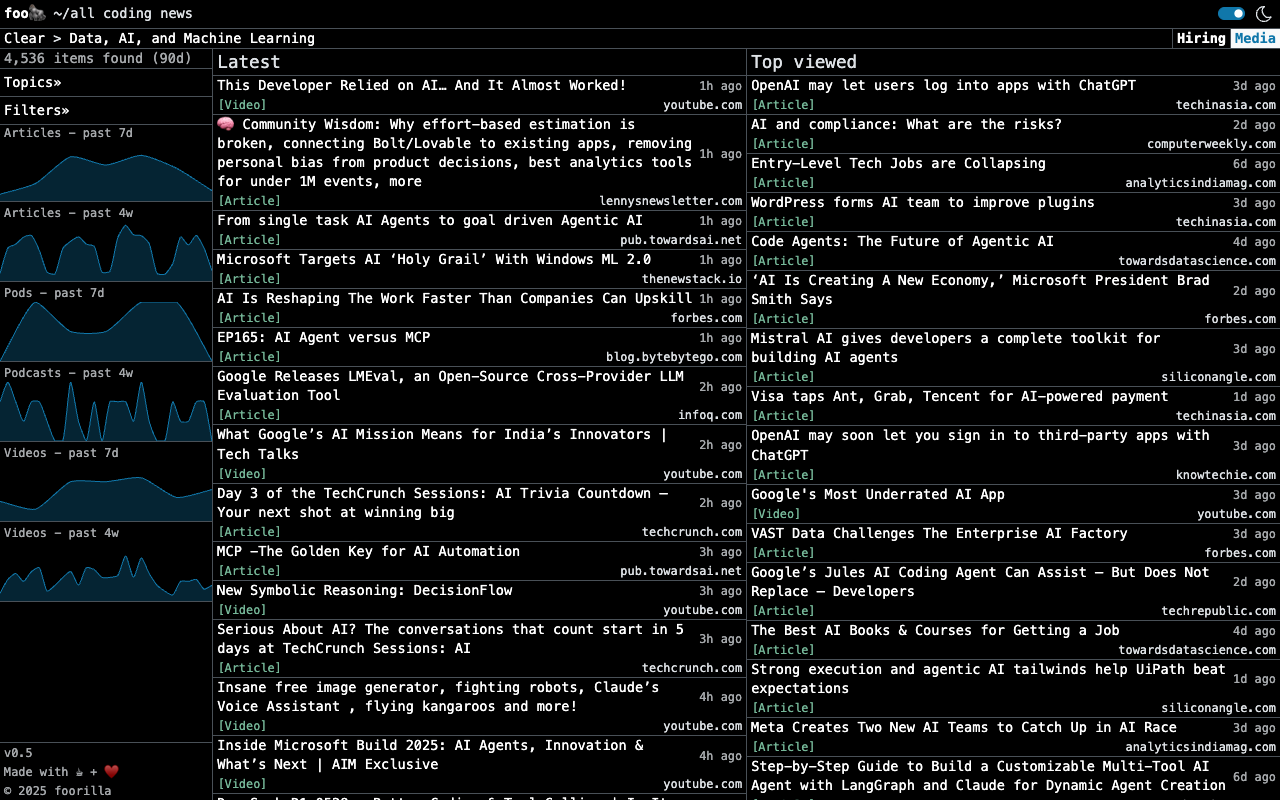The width and height of the screenshot is (1280, 800).
Task: Open 'MCP –The Golden Key' article
Action: pos(368,551)
